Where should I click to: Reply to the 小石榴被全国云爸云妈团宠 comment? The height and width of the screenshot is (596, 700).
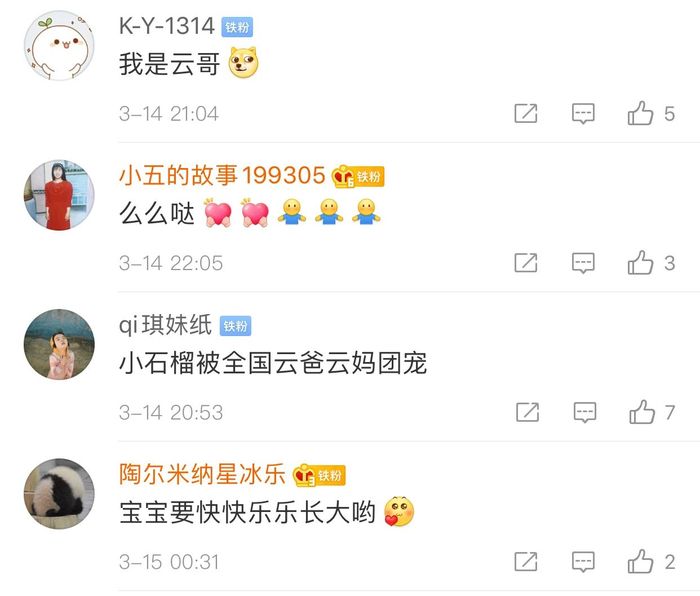click(x=585, y=412)
